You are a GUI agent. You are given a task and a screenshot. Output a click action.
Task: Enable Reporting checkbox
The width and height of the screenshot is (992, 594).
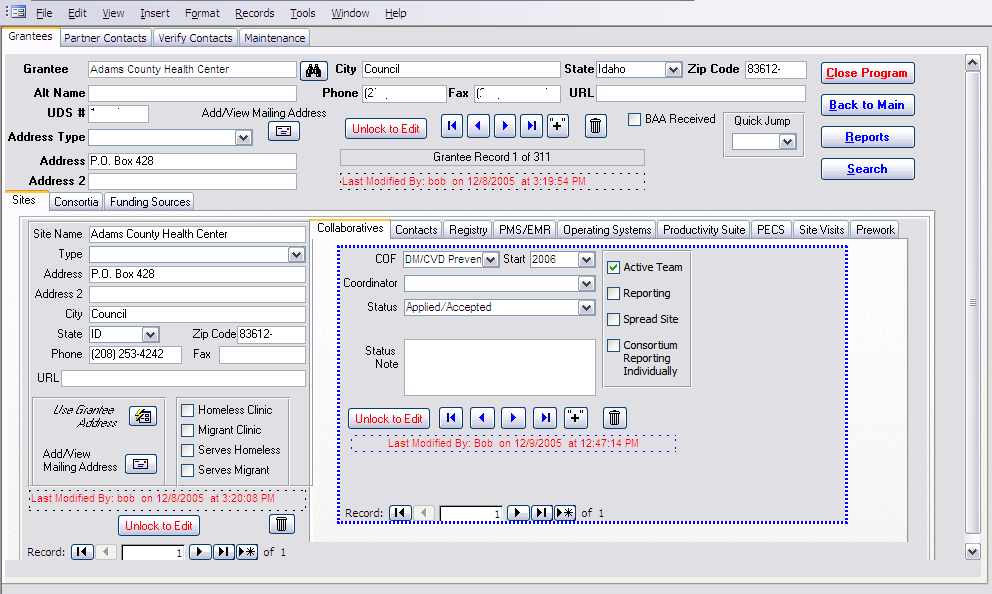click(613, 294)
